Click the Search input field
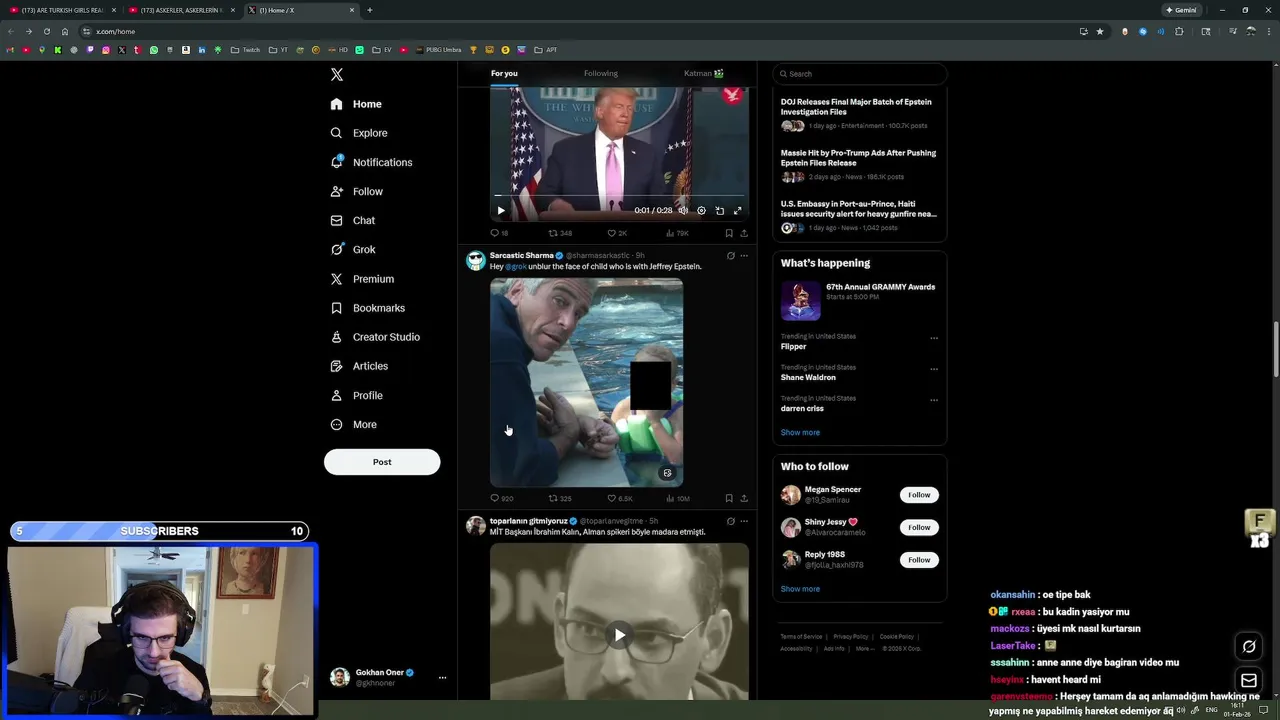The image size is (1280, 720). [x=859, y=74]
